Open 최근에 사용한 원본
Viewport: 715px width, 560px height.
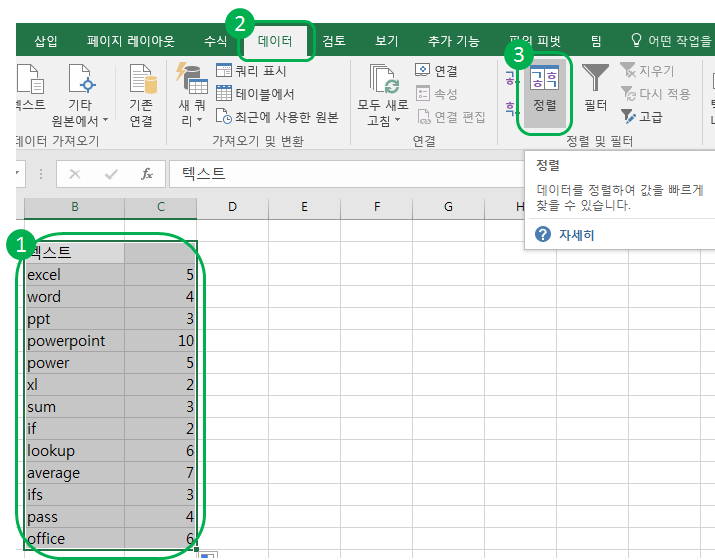tap(276, 117)
